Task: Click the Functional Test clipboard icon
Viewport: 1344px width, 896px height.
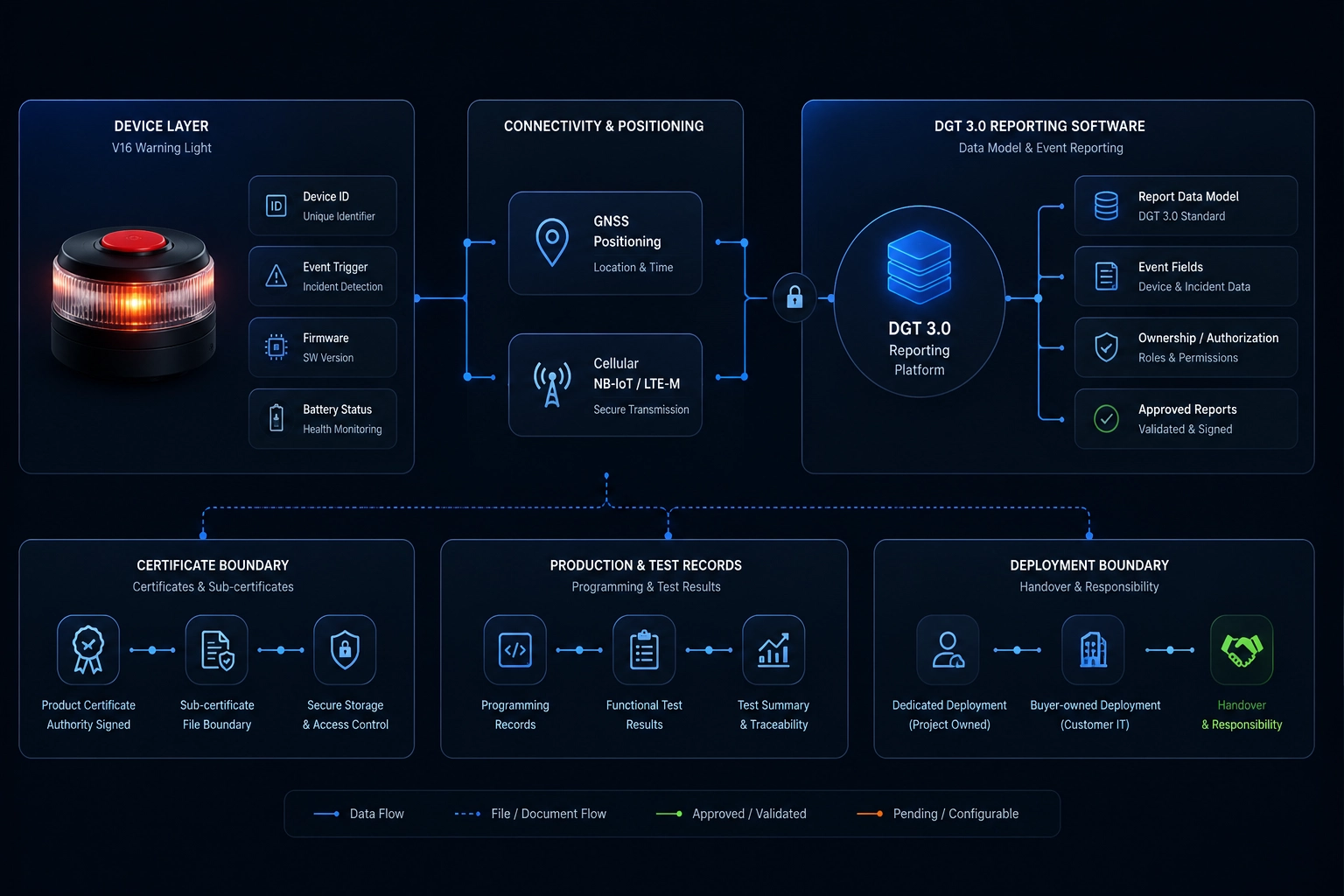Action: click(644, 649)
